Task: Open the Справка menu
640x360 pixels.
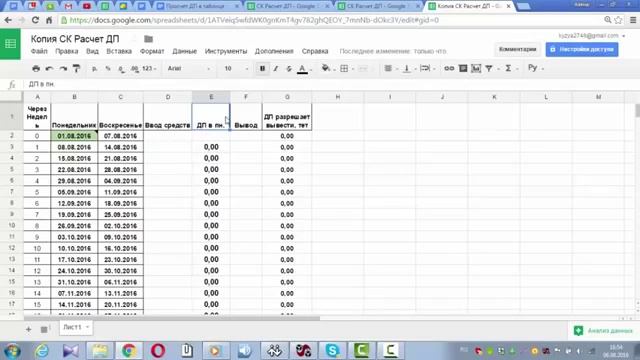Action: (x=315, y=51)
